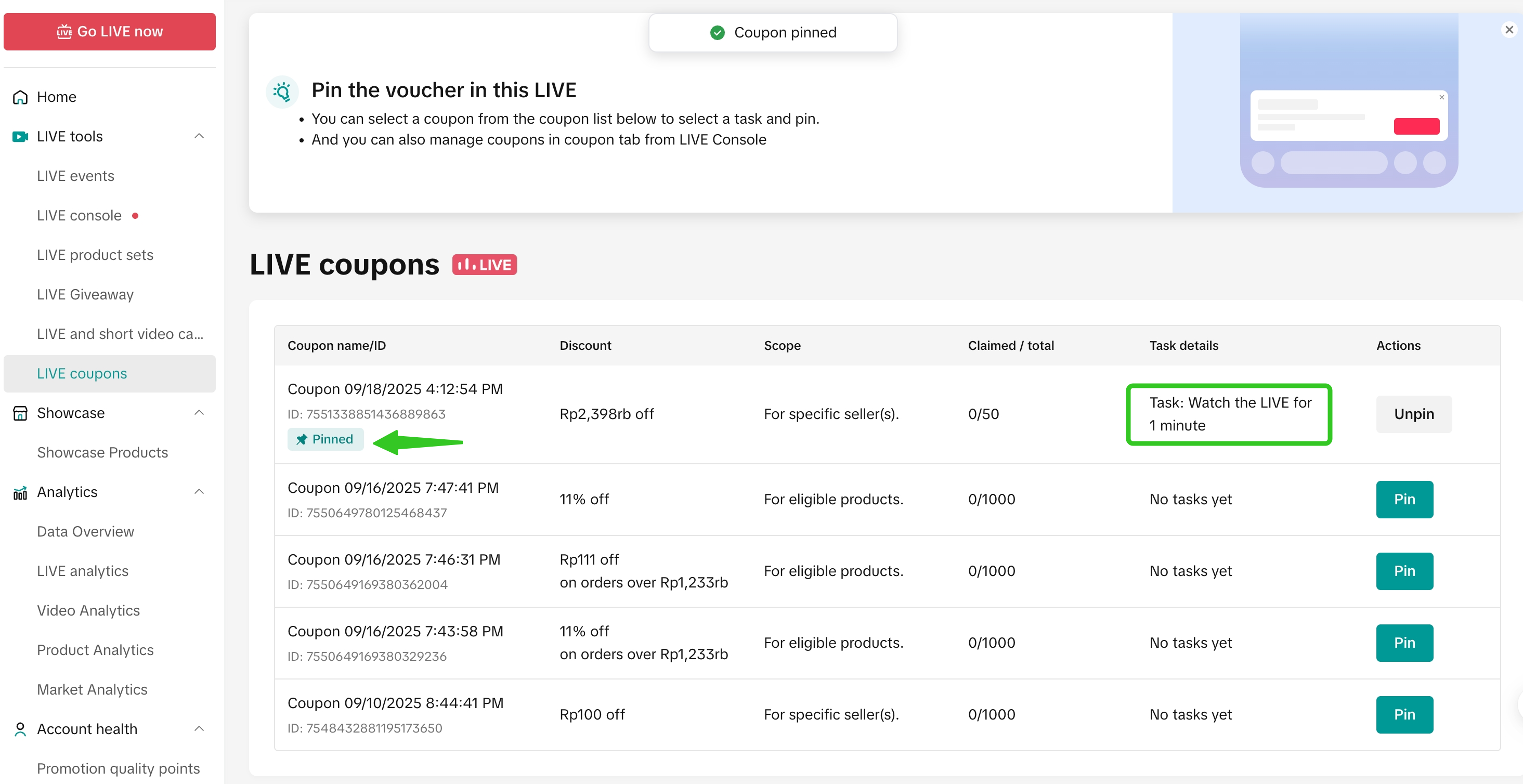Collapse the Analytics section chevron
The height and width of the screenshot is (784, 1523).
pyautogui.click(x=199, y=492)
